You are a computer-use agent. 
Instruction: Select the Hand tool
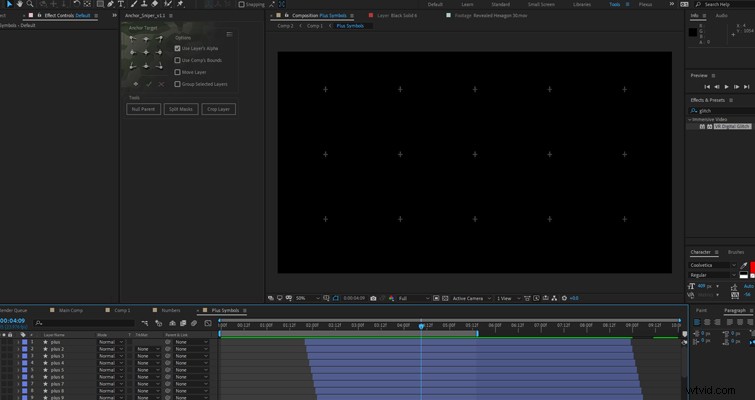click(20, 4)
